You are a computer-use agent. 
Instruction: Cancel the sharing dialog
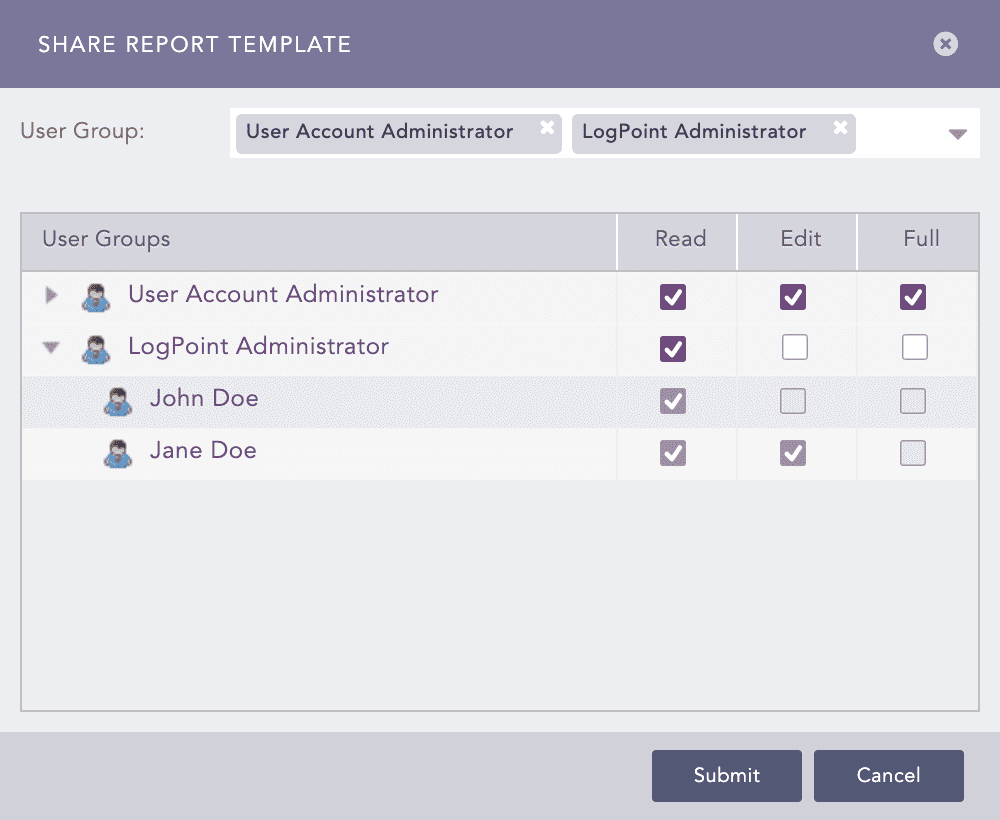[888, 775]
